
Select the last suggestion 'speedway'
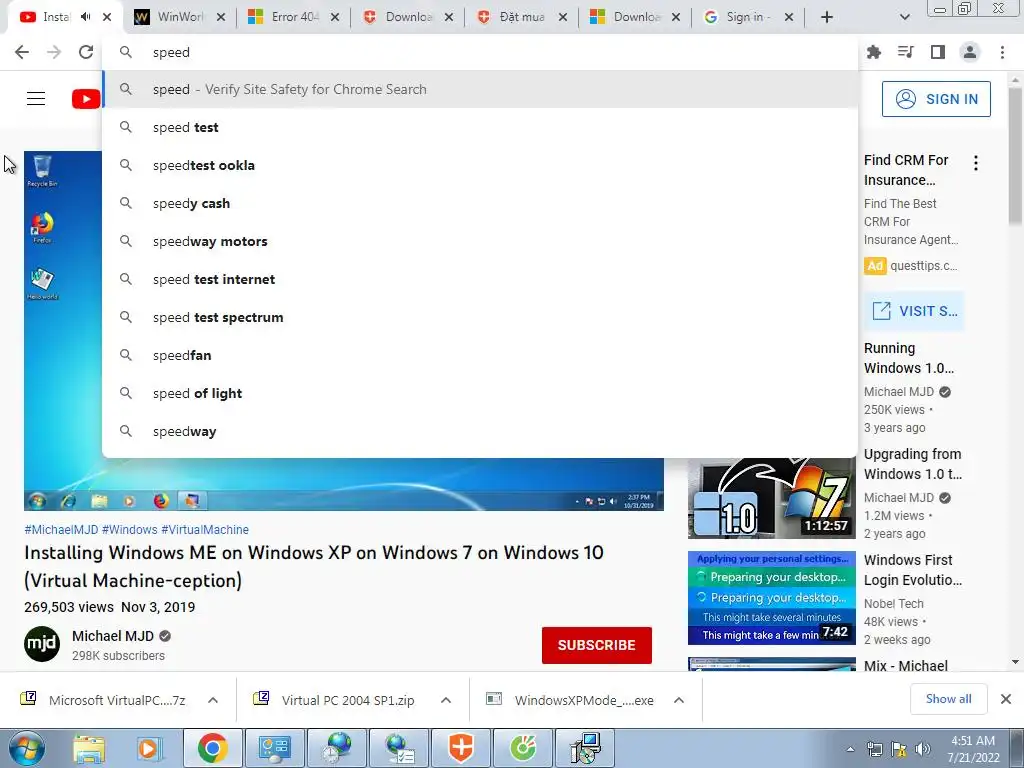click(x=480, y=431)
